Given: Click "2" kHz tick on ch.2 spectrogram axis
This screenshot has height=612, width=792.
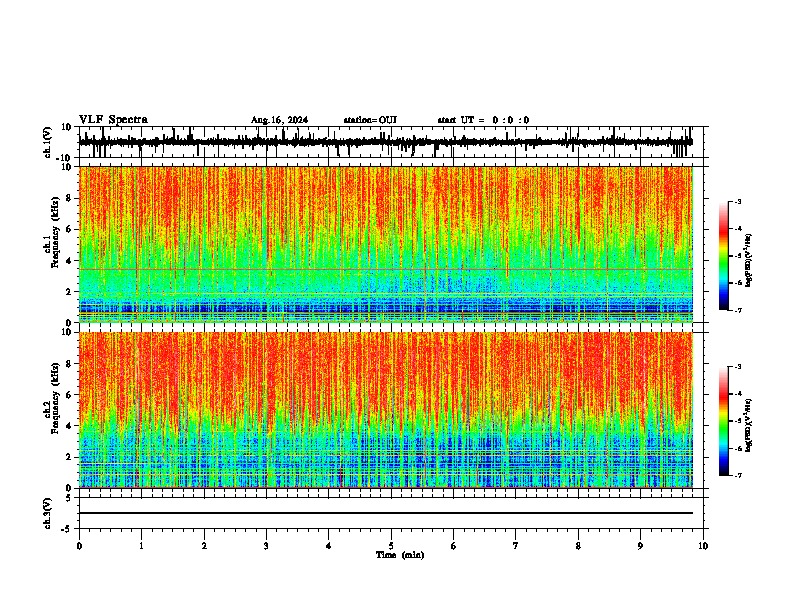Looking at the screenshot, I should 70,457.
